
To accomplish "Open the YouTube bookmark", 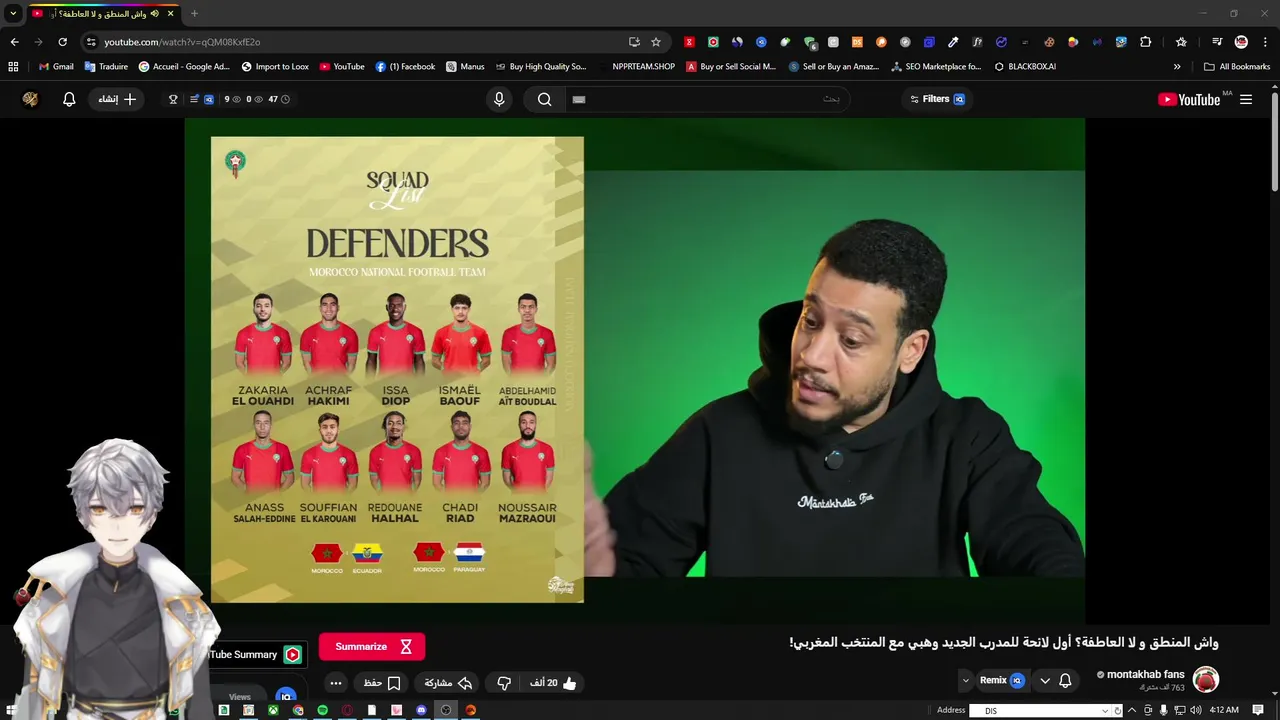I will pos(342,67).
